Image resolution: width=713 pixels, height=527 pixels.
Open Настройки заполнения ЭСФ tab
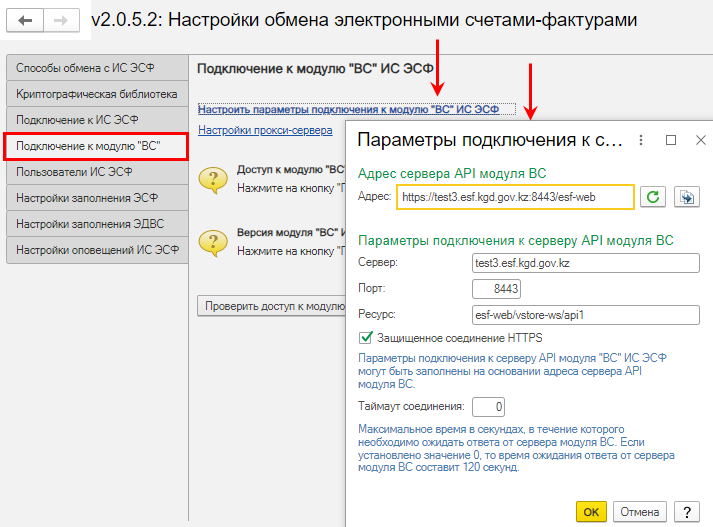click(x=97, y=198)
